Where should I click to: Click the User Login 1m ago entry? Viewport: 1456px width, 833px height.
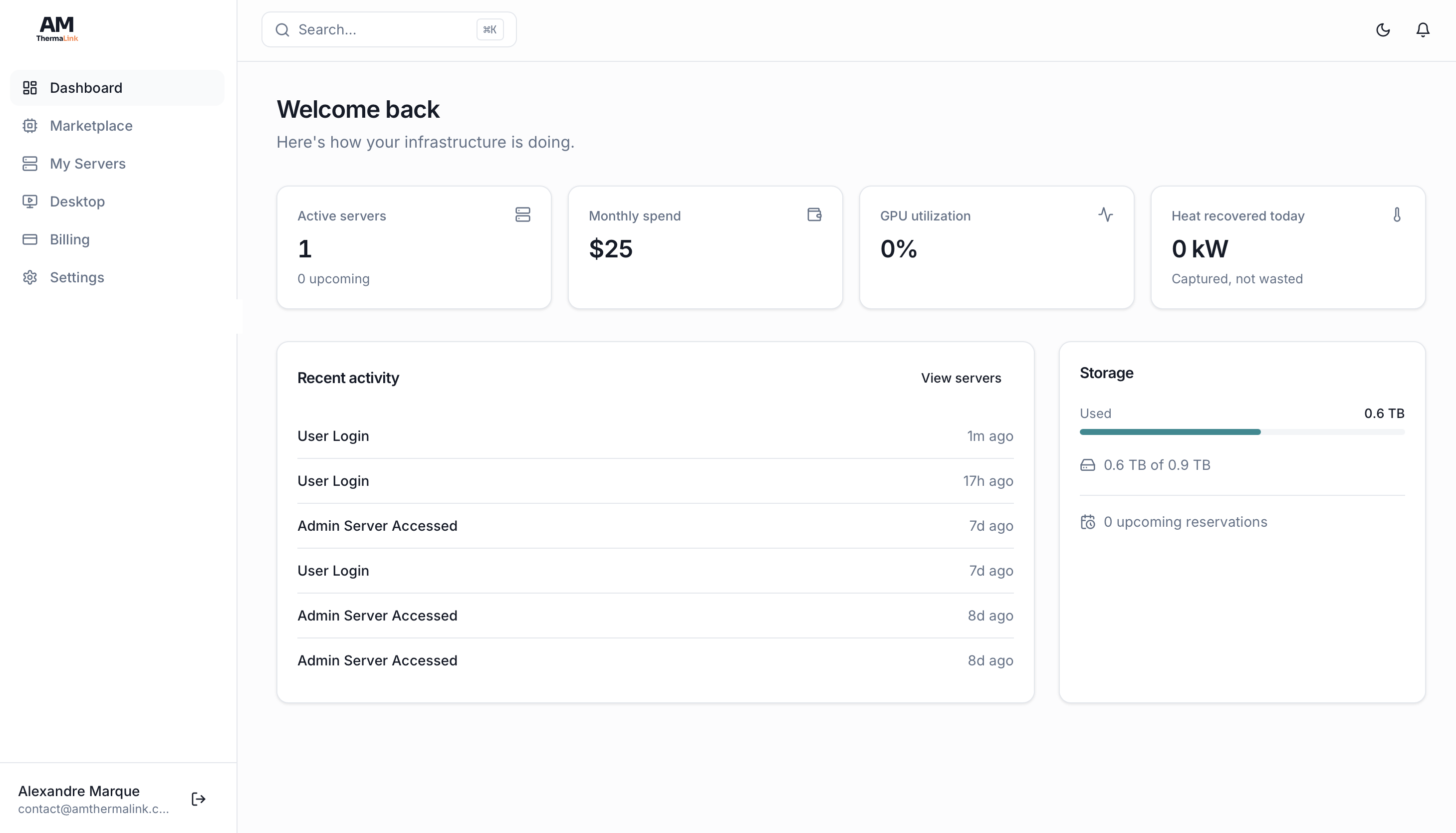tap(655, 436)
